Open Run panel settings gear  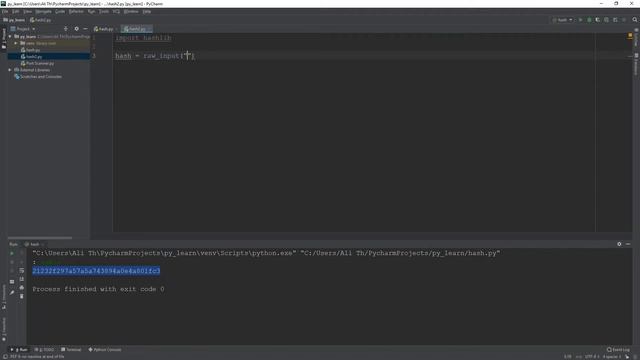(x=619, y=244)
